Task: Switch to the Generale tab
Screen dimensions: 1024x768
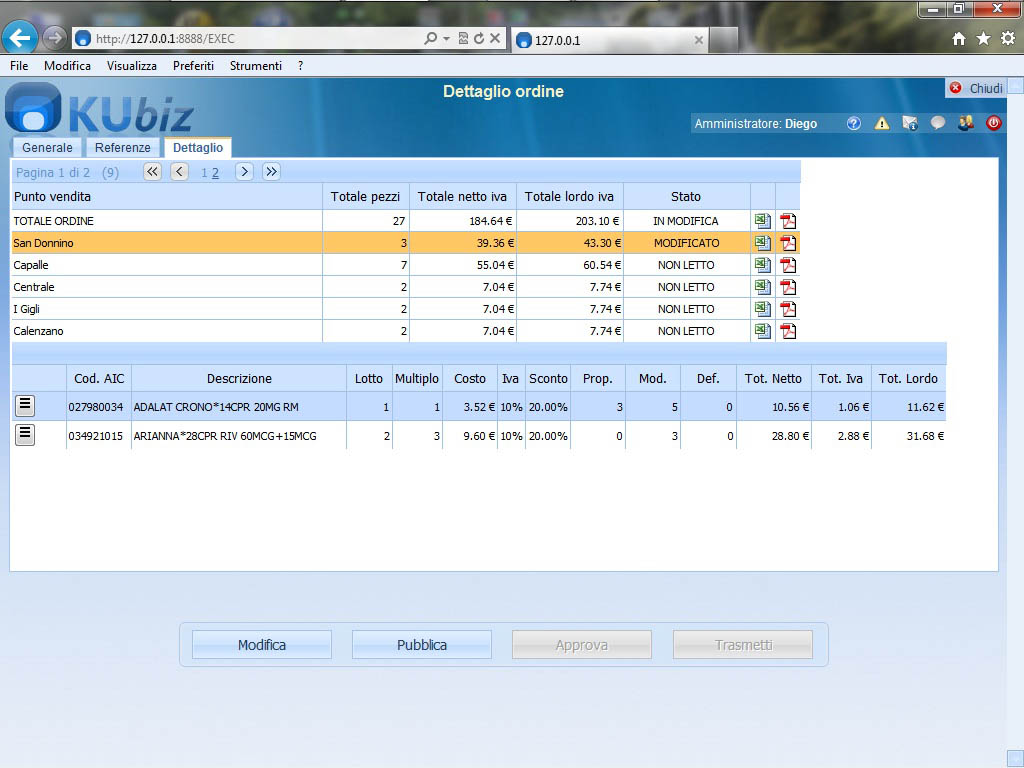Action: [x=47, y=148]
